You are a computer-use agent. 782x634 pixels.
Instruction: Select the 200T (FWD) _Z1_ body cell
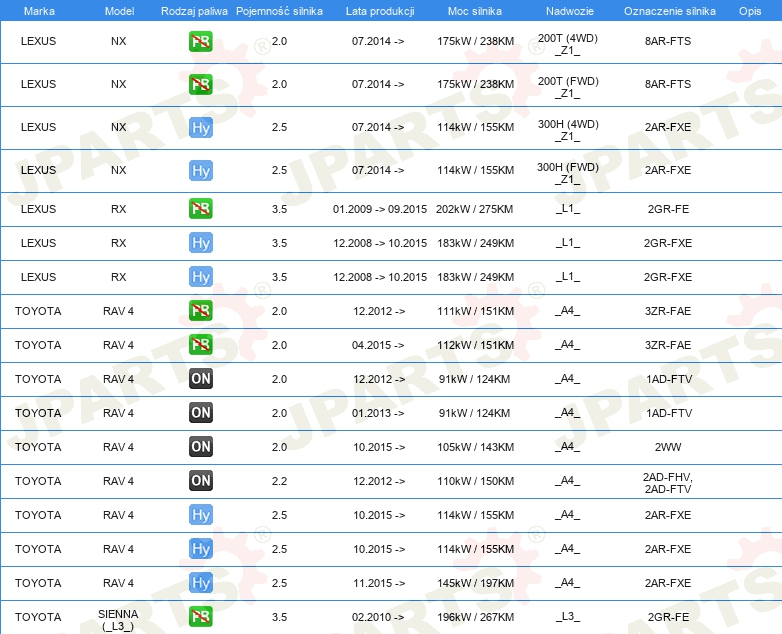click(x=567, y=87)
